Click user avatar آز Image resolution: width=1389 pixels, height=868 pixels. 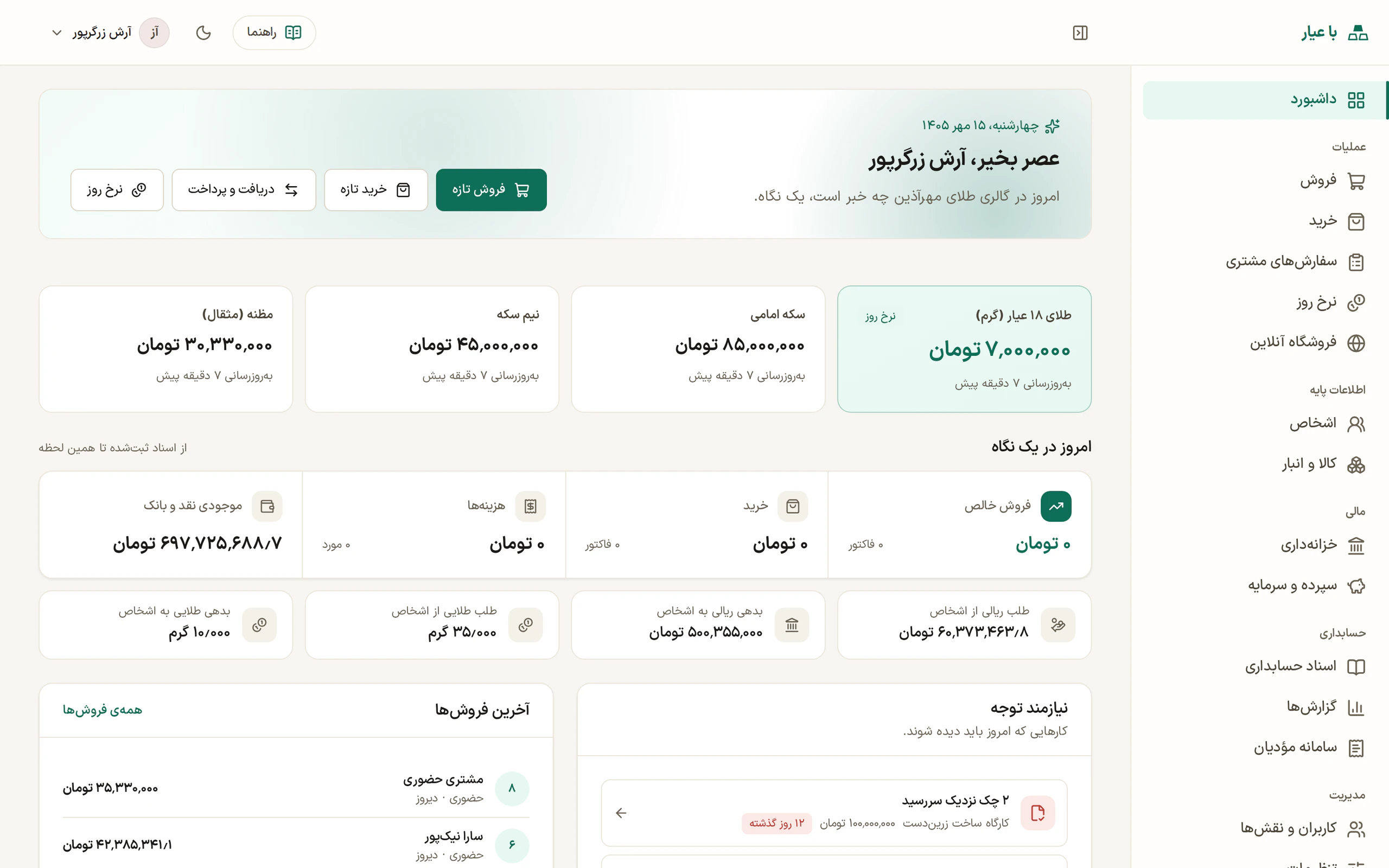(x=154, y=33)
